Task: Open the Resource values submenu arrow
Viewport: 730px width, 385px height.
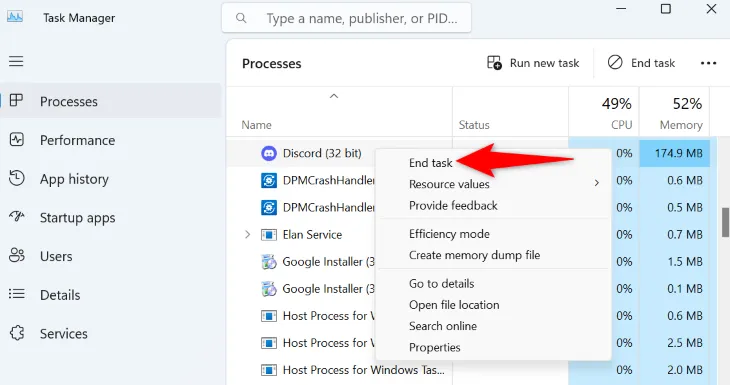Action: [x=596, y=183]
